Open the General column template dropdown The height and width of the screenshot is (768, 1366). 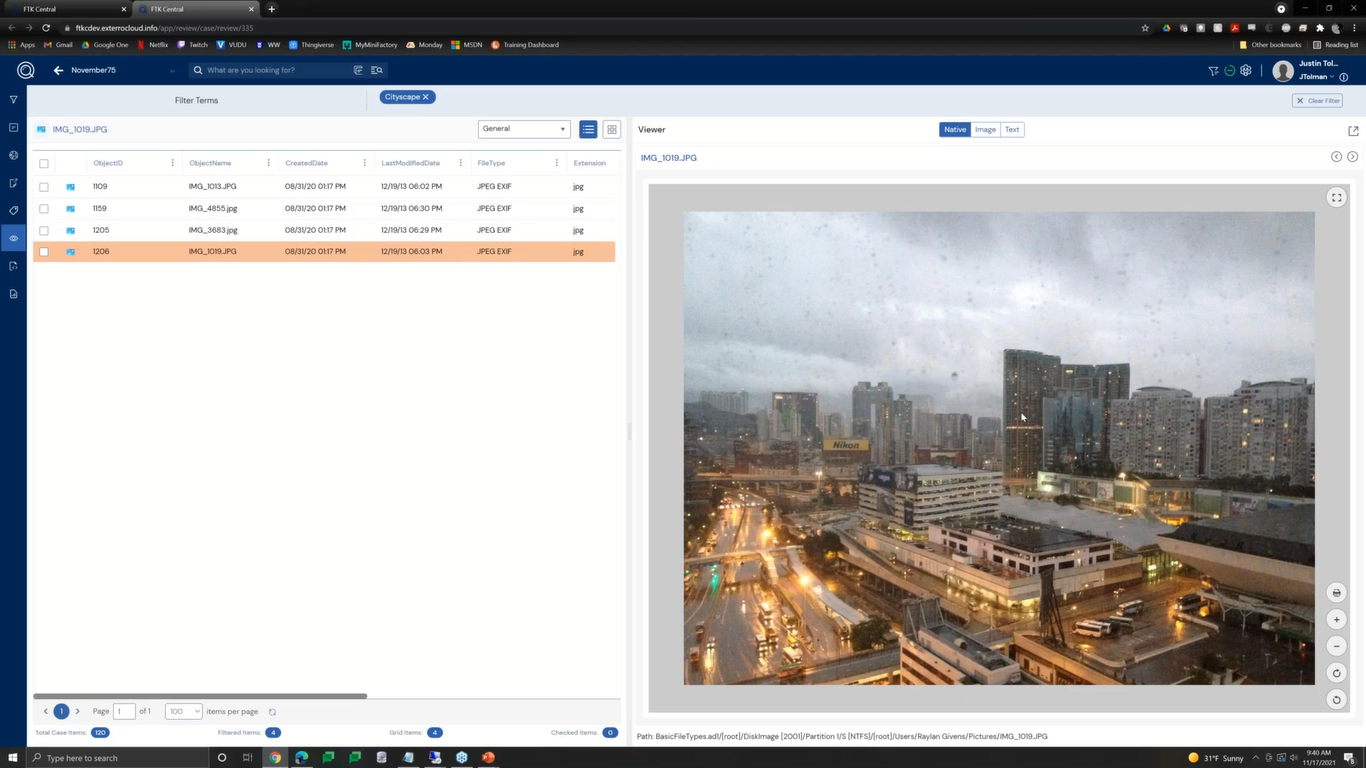(x=524, y=129)
